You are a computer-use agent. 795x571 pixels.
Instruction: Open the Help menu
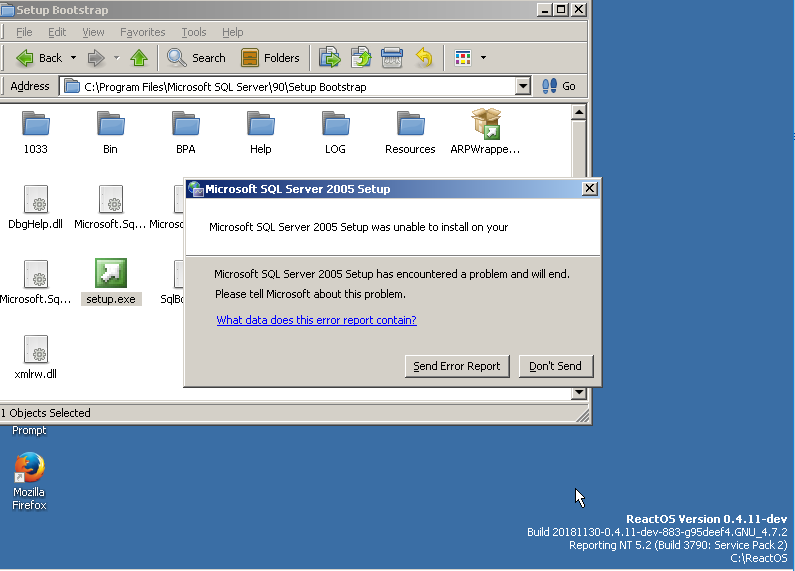coord(232,32)
